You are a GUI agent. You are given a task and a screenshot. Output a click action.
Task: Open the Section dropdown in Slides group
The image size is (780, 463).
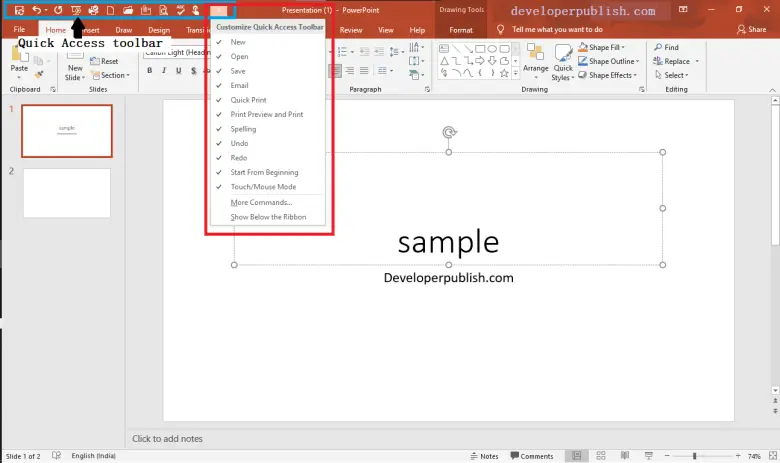tap(111, 75)
